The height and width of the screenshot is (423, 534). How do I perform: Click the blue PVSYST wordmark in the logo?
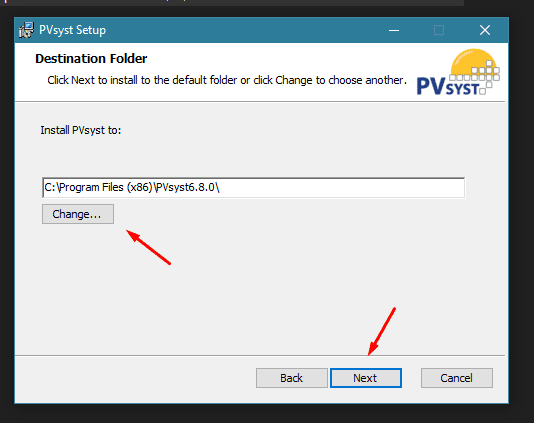point(447,87)
